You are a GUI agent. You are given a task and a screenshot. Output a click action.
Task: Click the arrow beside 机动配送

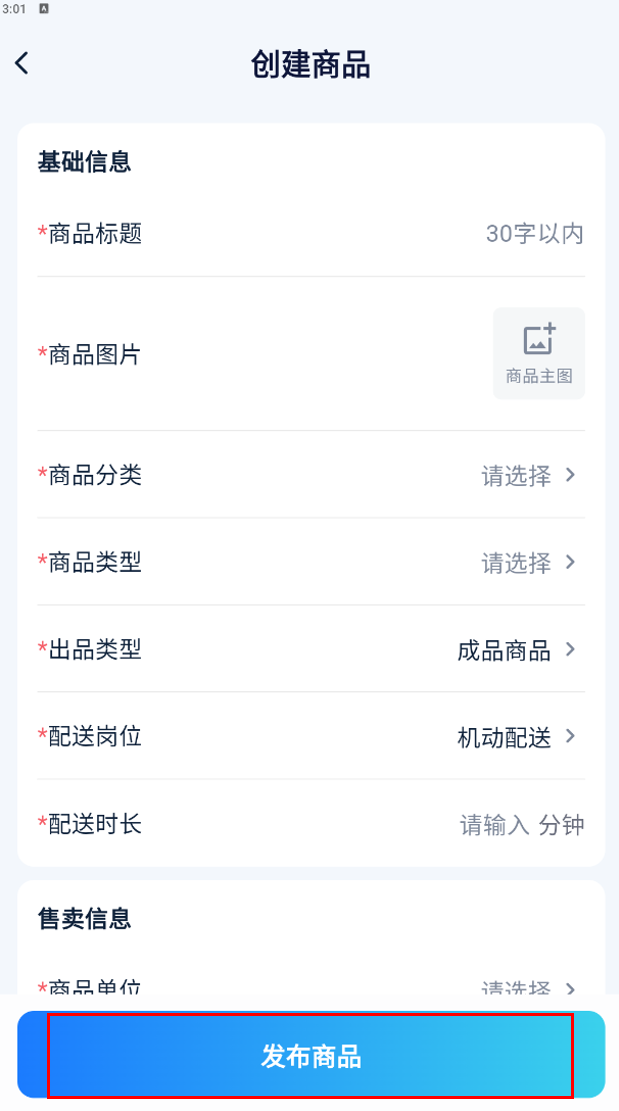coord(571,736)
